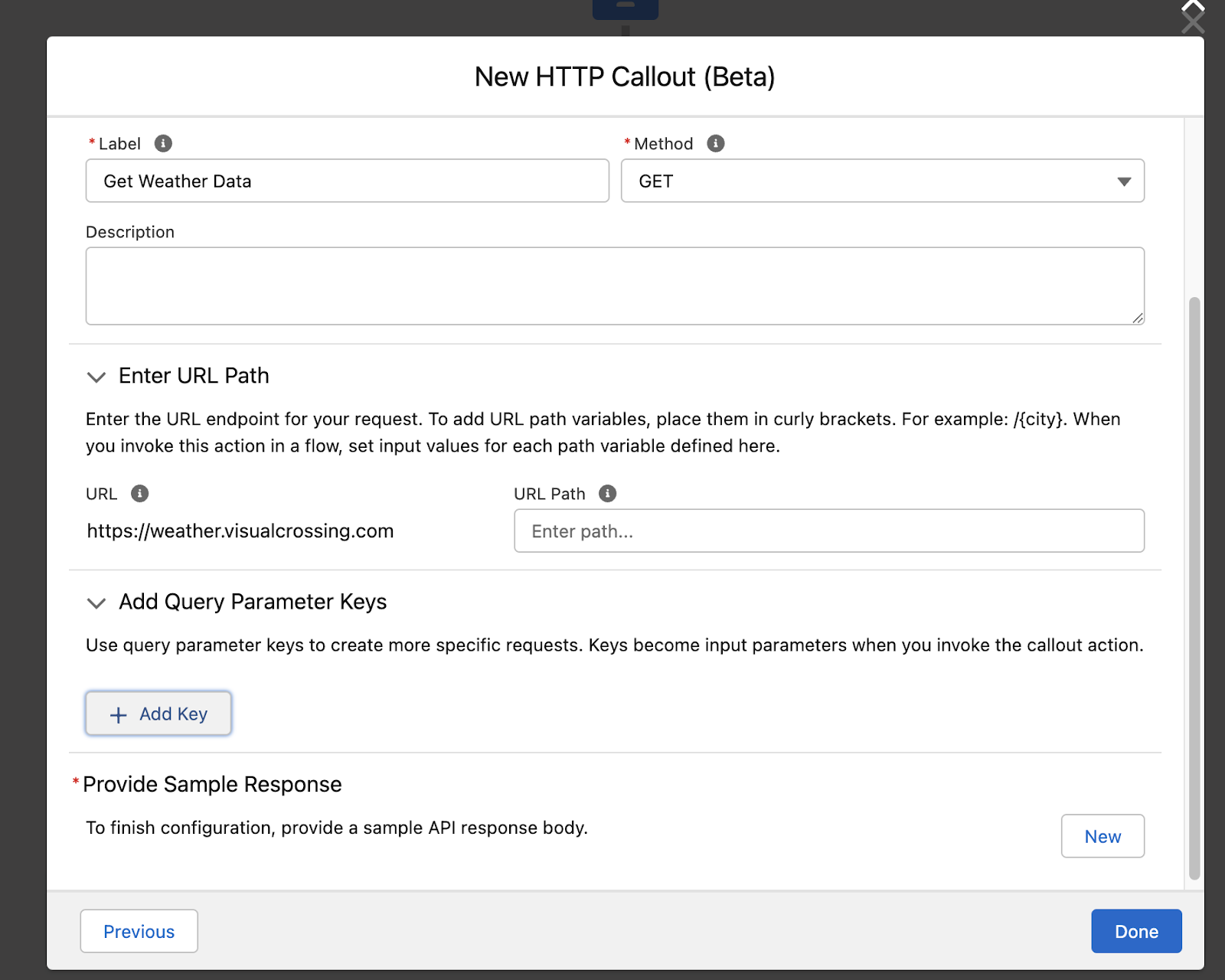Click the Method field info icon
Viewport: 1225px width, 980px height.
[x=715, y=143]
